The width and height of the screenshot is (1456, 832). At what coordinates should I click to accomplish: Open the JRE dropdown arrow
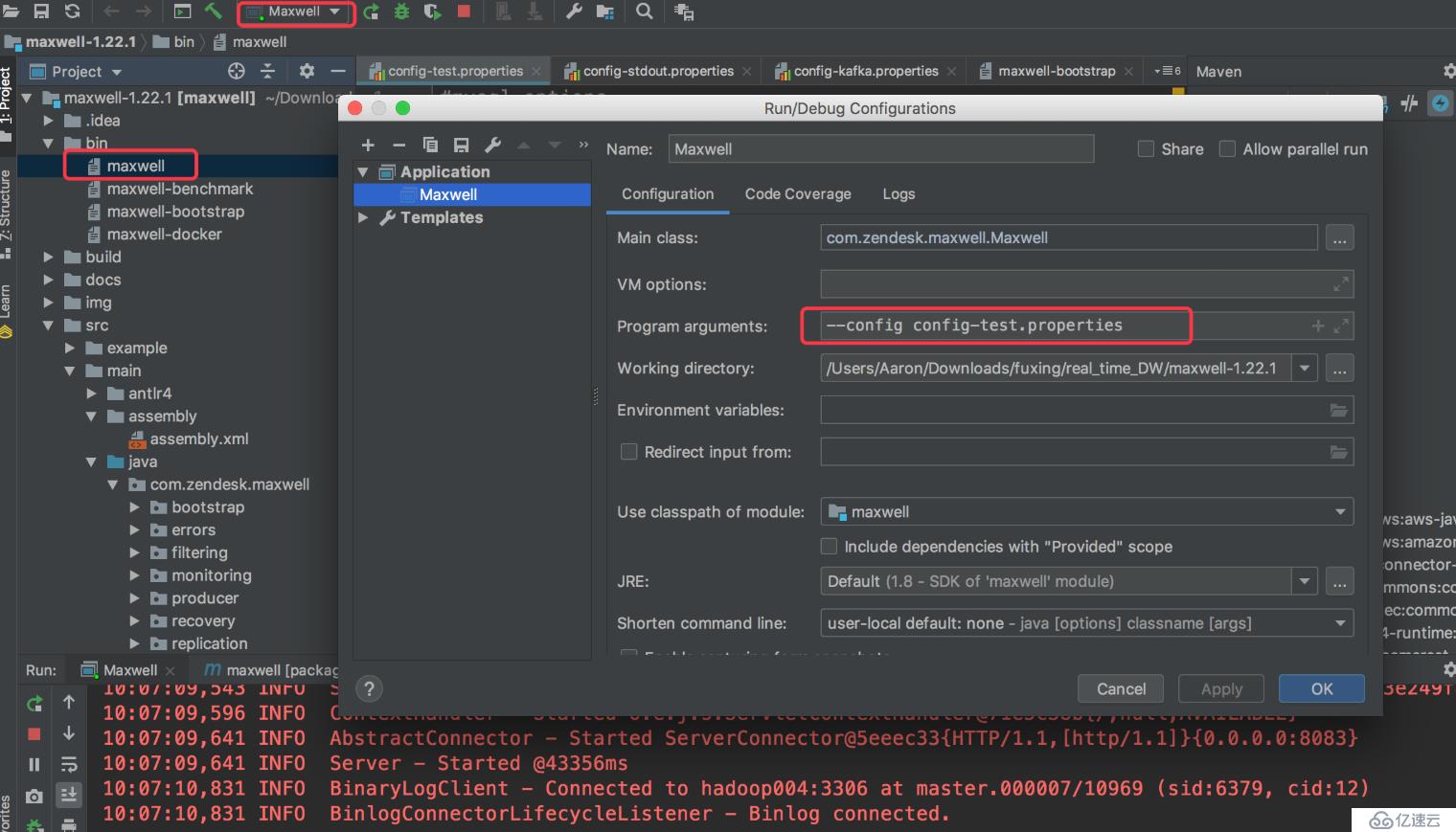point(1305,580)
